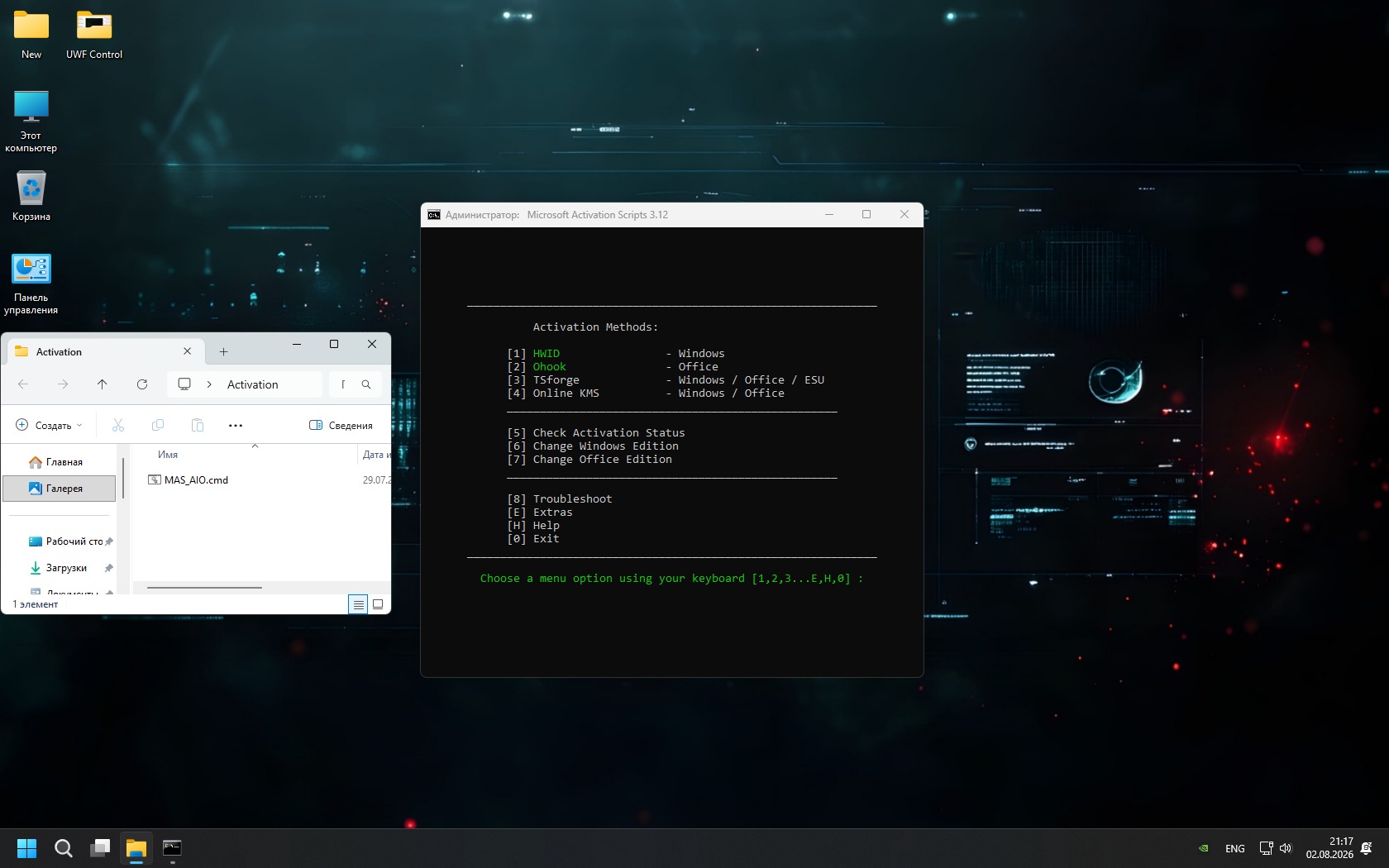Click the console icon in the MAS title bar

[x=434, y=215]
